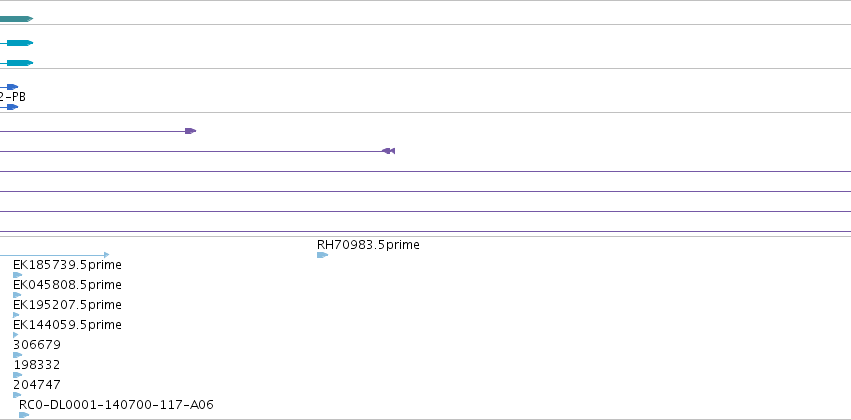851x420 pixels.
Task: Click the EK195207.5prime label
Action: [x=67, y=305]
